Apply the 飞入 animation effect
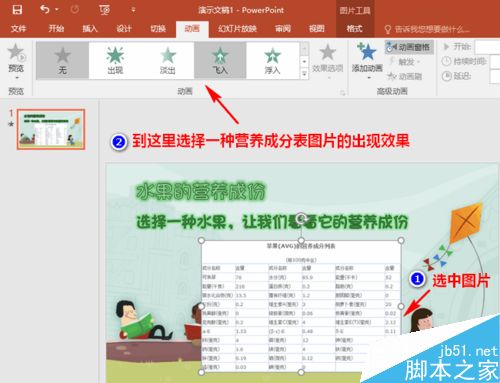 click(220, 61)
